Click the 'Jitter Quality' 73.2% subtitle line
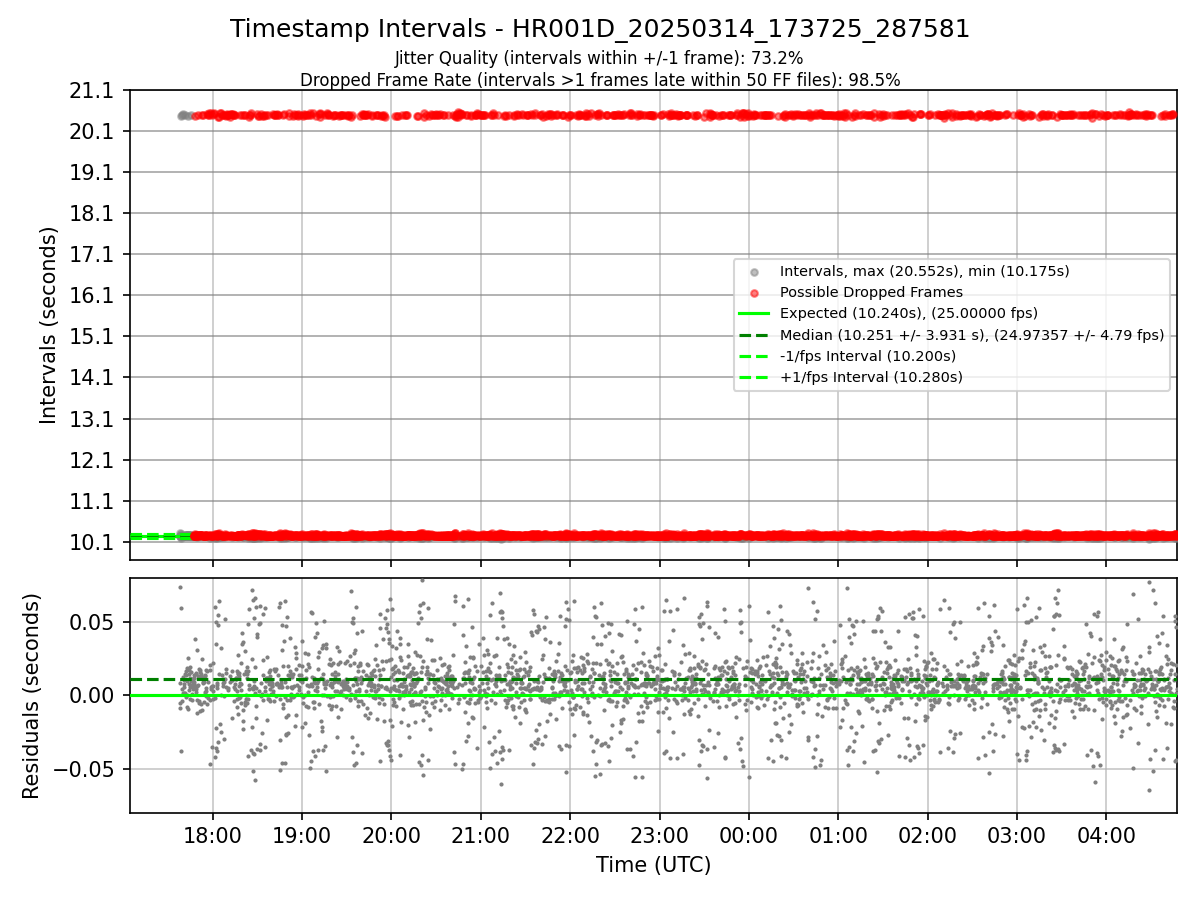 (x=599, y=59)
